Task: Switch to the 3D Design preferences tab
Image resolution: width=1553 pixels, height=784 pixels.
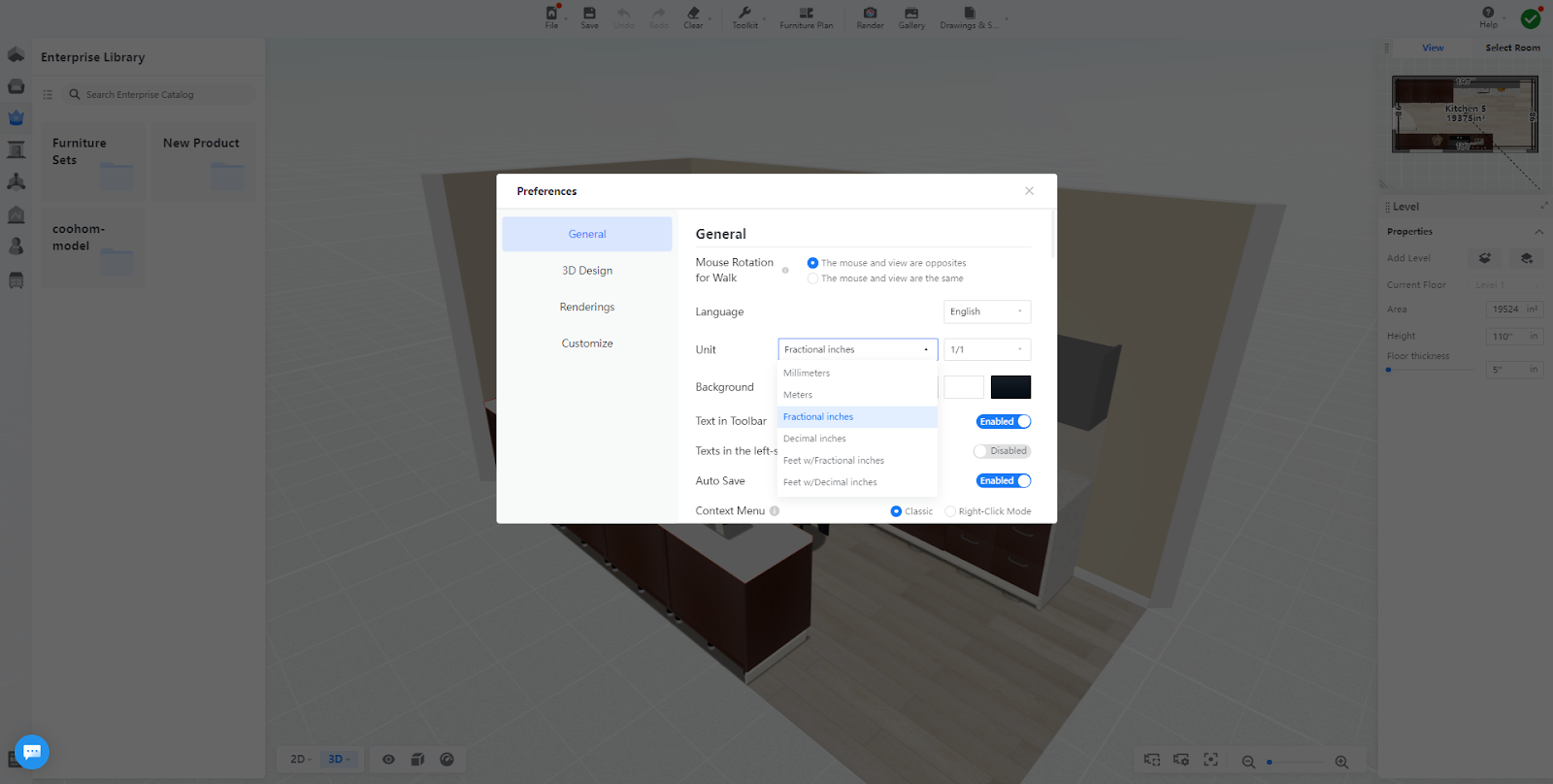Action: 587,271
